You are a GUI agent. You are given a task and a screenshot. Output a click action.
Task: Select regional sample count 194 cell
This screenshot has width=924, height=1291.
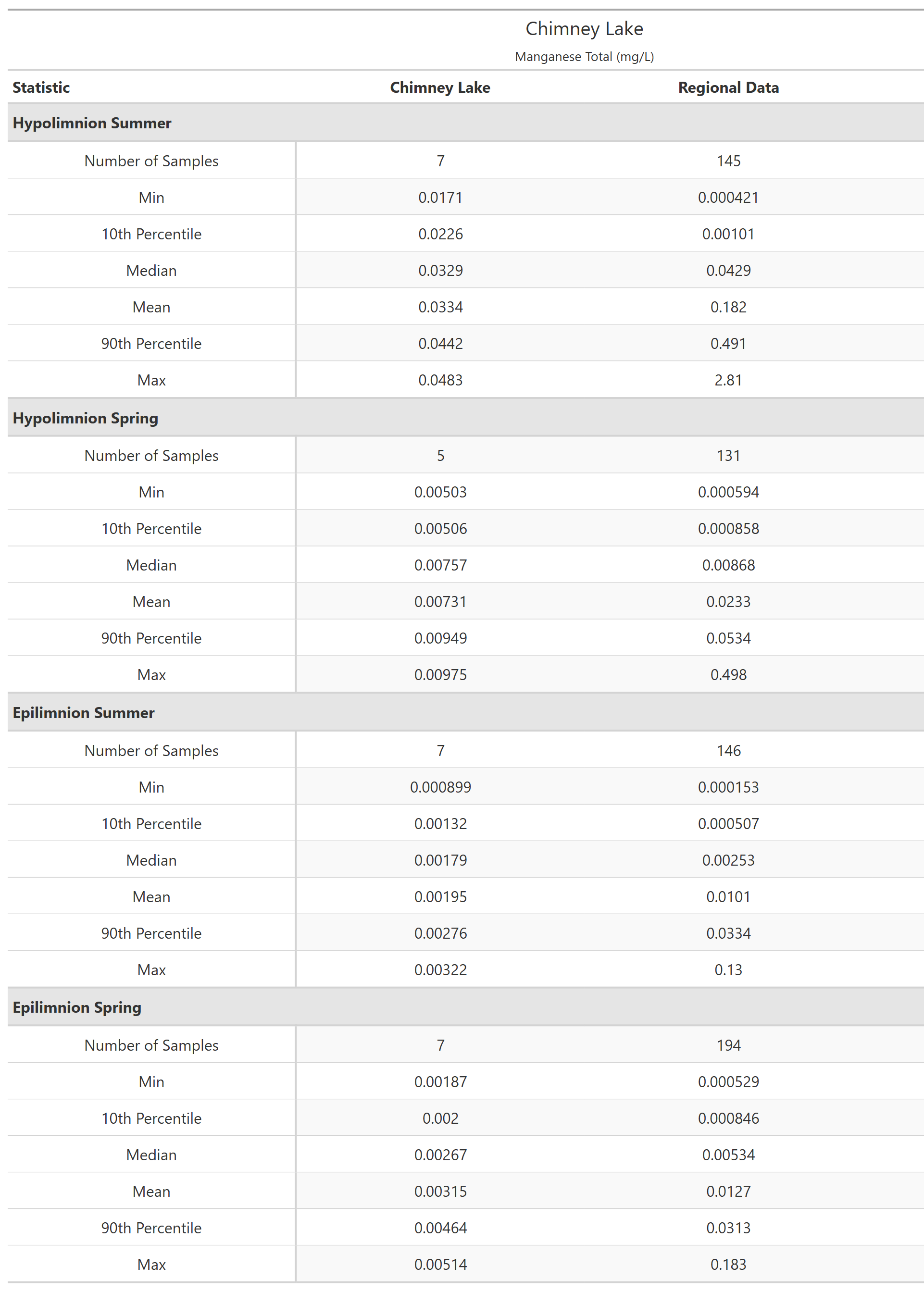coord(728,1045)
